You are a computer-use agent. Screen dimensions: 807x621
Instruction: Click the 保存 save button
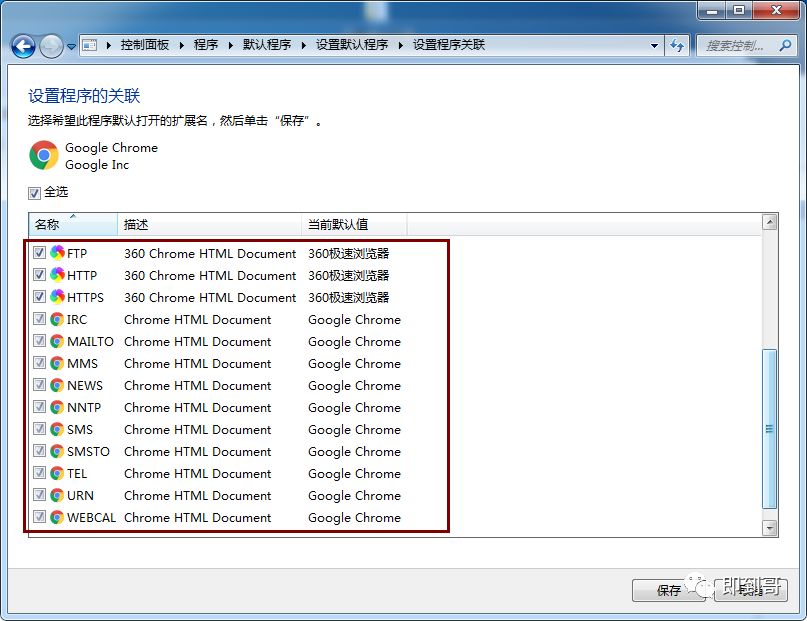(669, 590)
